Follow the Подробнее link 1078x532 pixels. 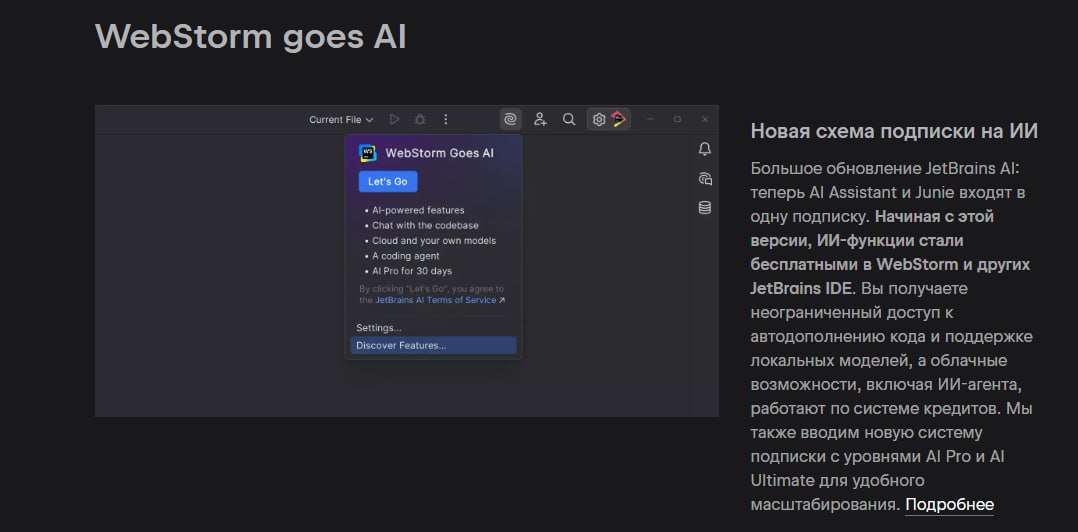(x=949, y=505)
